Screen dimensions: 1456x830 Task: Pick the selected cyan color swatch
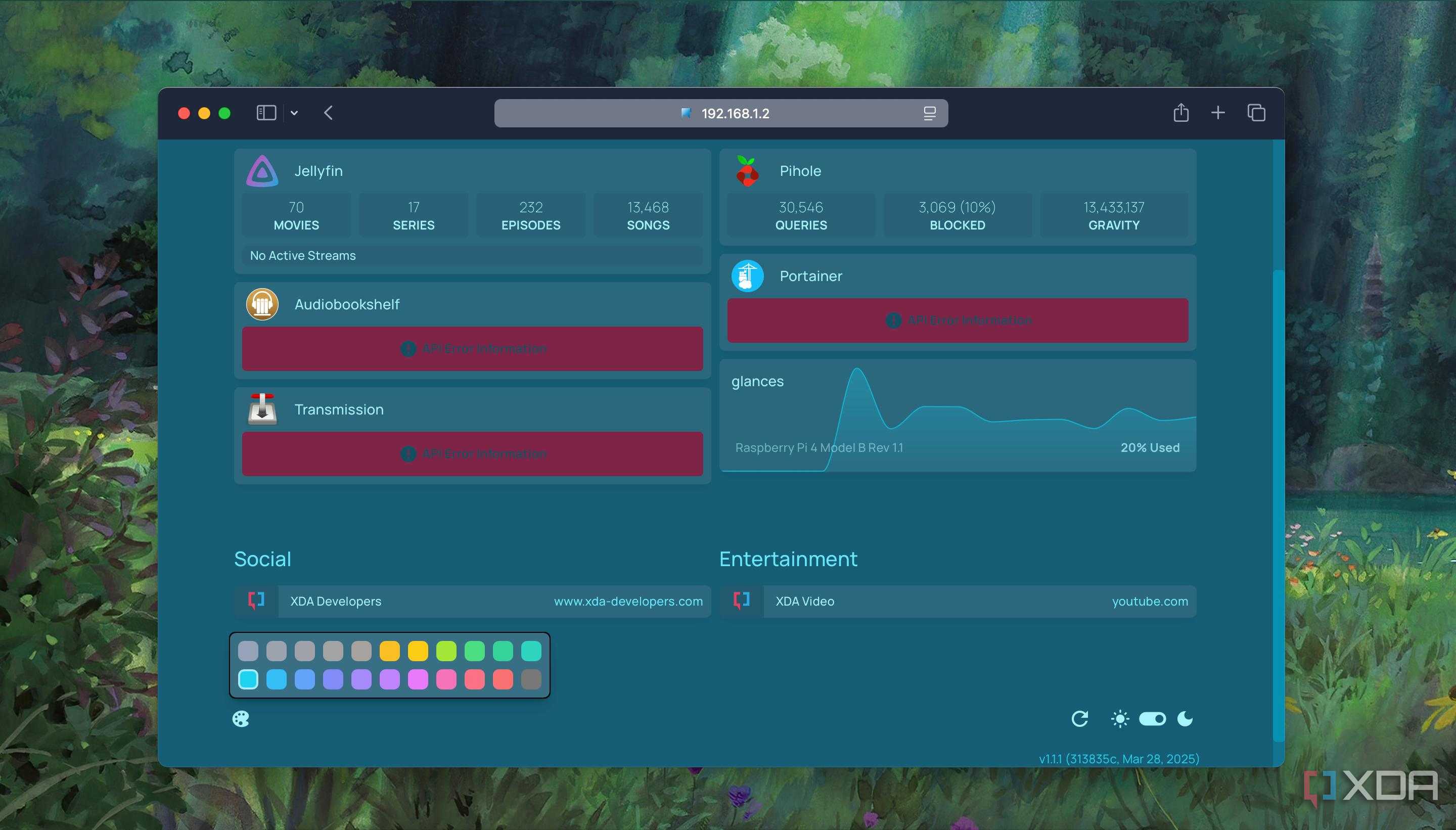[x=248, y=679]
